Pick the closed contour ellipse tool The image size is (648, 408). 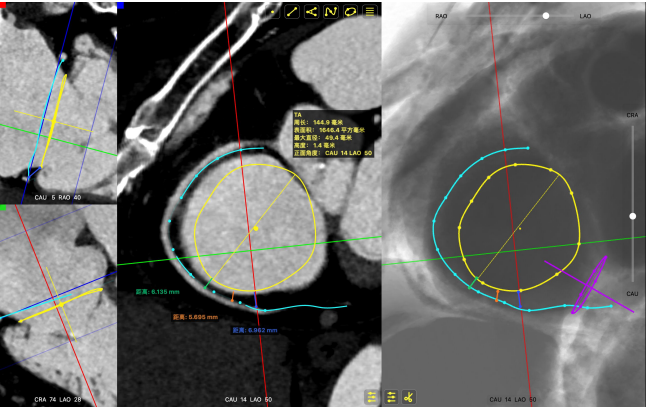coord(350,12)
